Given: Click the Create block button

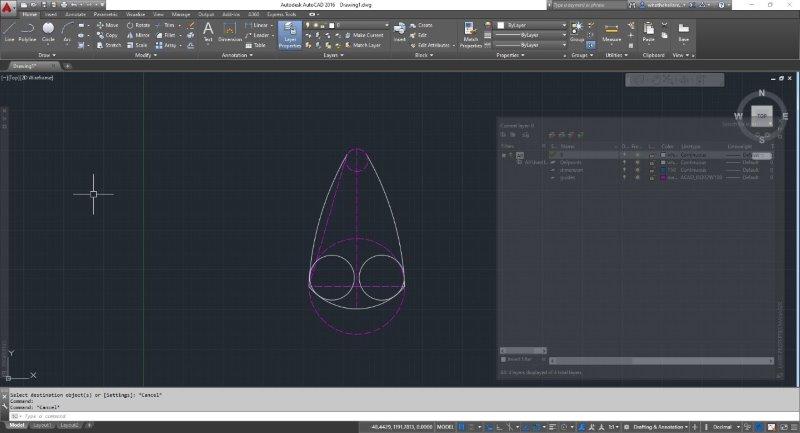Looking at the screenshot, I should tap(421, 25).
